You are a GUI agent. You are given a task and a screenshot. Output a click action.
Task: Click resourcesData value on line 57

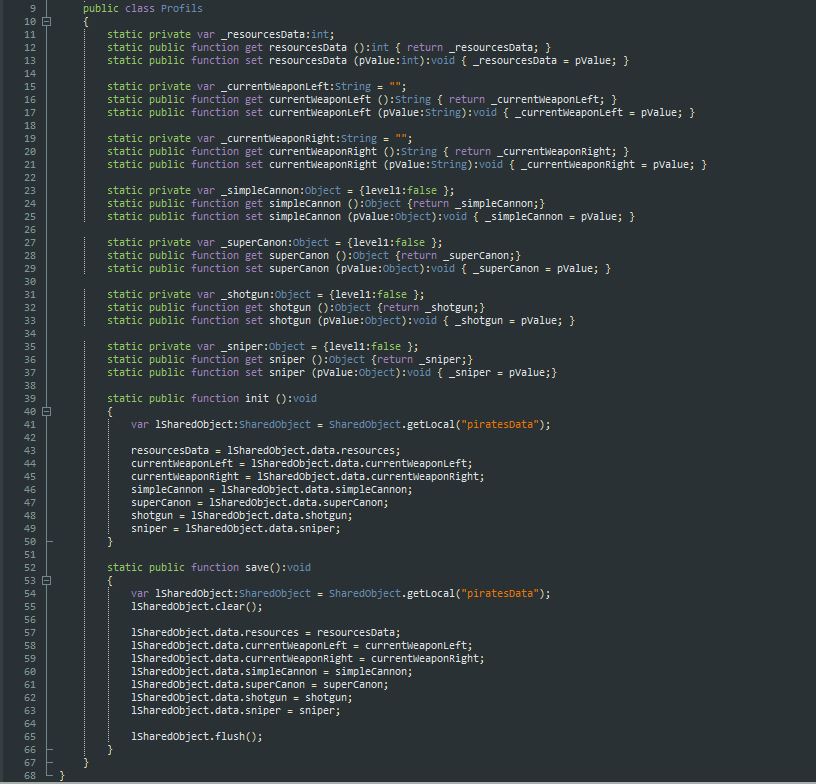355,633
